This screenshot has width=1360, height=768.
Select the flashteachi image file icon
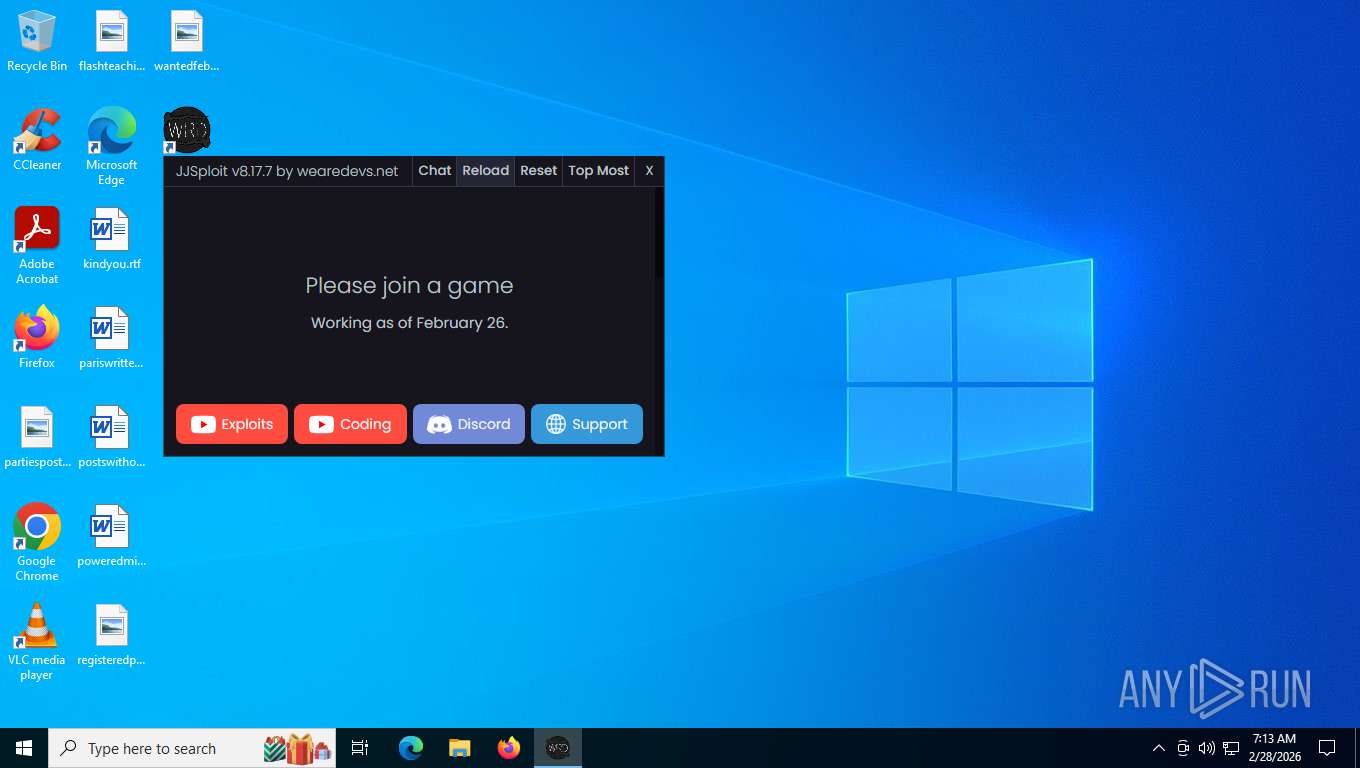(112, 42)
